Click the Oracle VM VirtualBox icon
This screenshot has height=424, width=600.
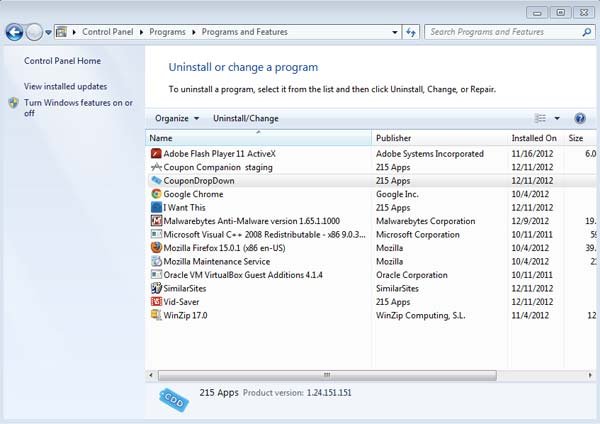[156, 275]
